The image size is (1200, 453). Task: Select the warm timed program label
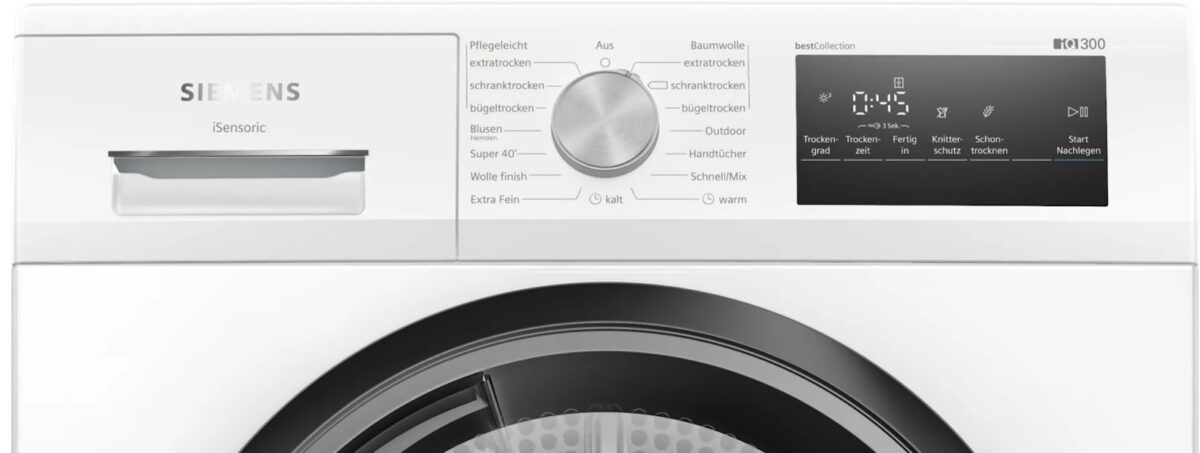pyautogui.click(x=733, y=199)
